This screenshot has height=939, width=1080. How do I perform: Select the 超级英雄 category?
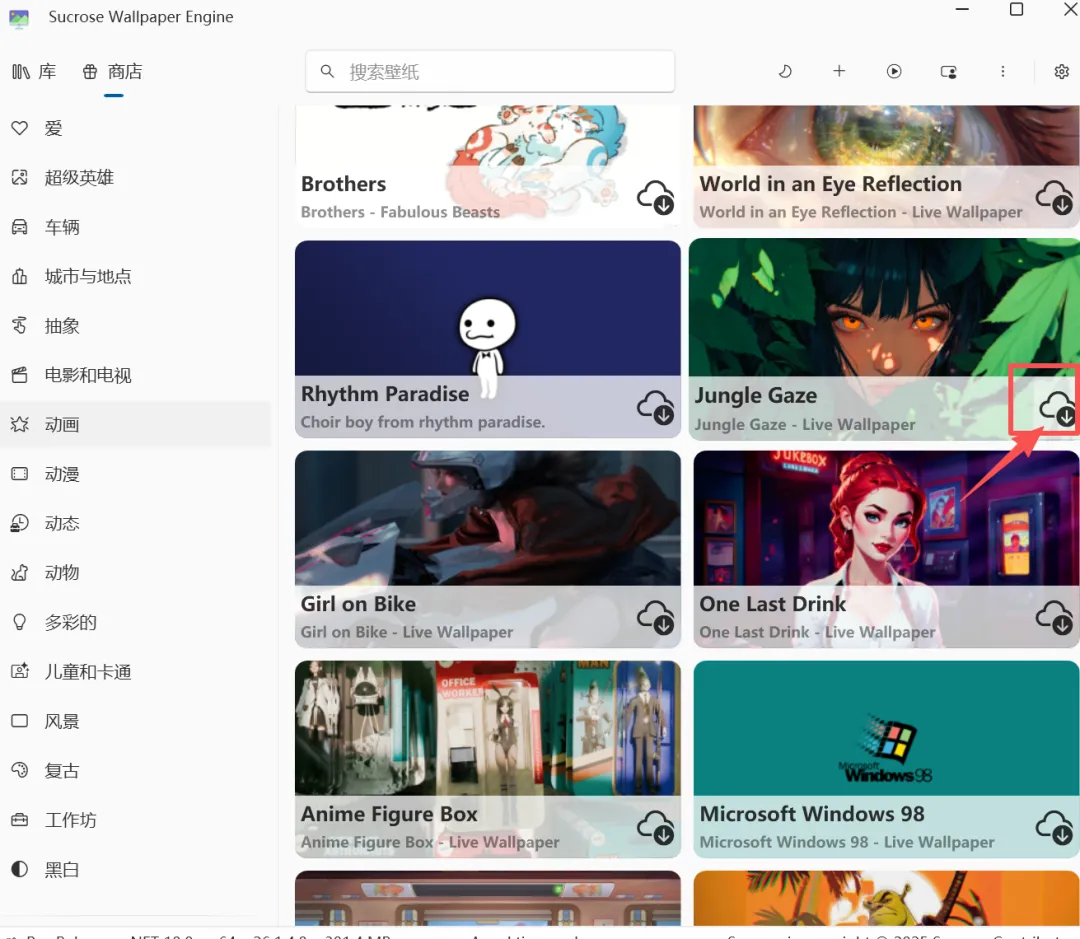[136, 178]
